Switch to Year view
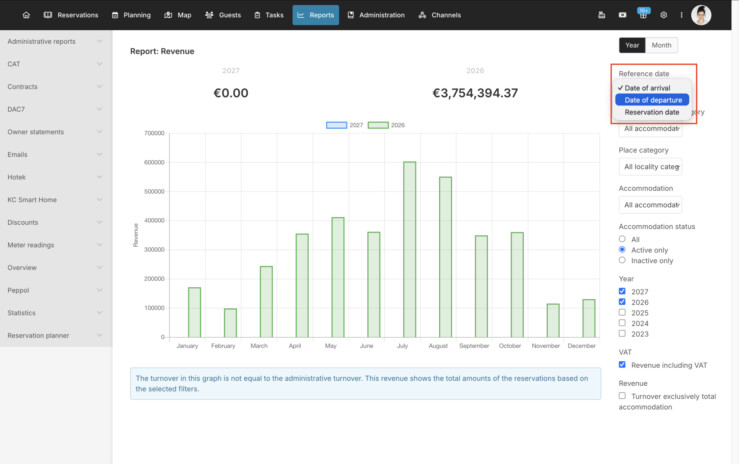This screenshot has width=739, height=464. tap(632, 45)
